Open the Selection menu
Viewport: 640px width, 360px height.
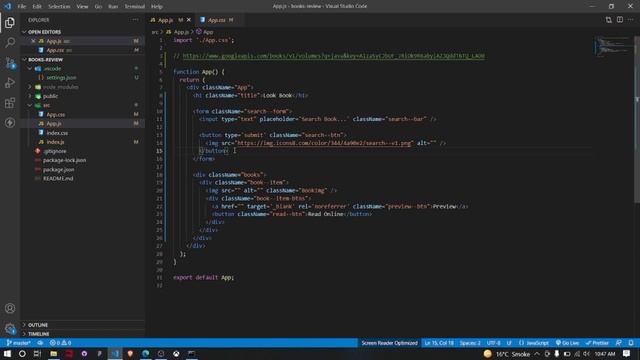(x=59, y=7)
